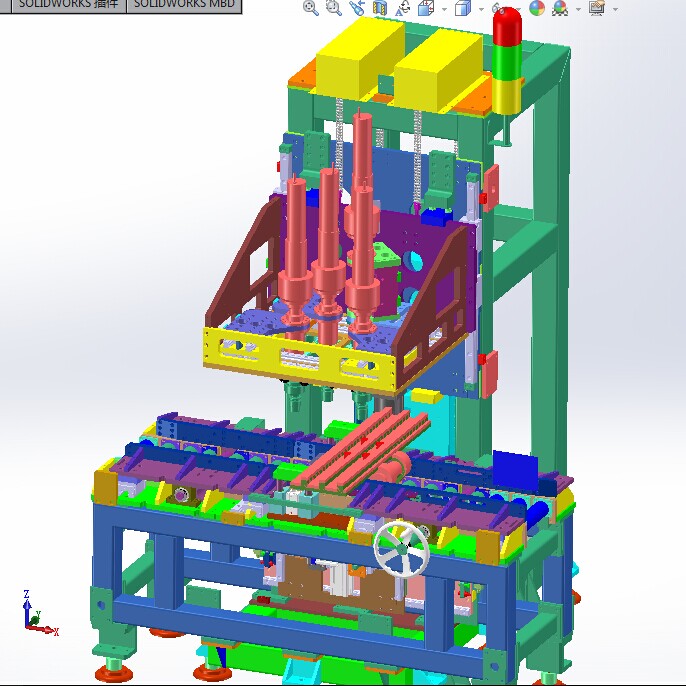Open the SOLIDWORKS MBD tab

click(x=184, y=6)
